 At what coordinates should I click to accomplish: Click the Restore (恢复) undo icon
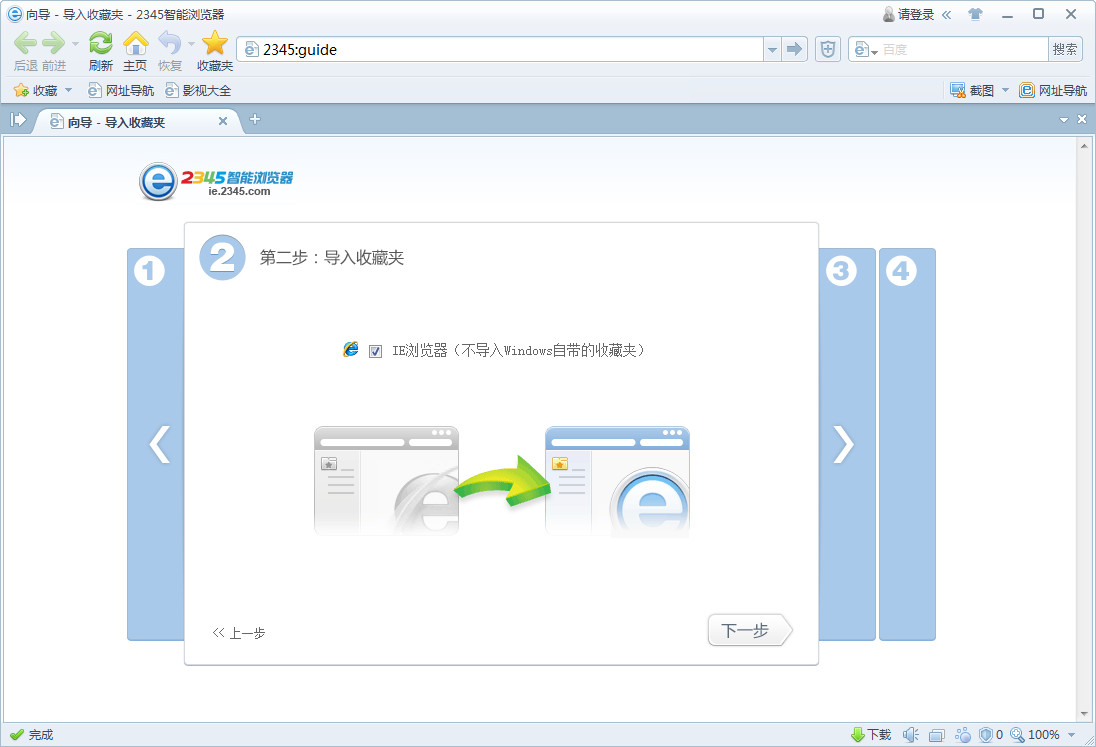point(169,43)
